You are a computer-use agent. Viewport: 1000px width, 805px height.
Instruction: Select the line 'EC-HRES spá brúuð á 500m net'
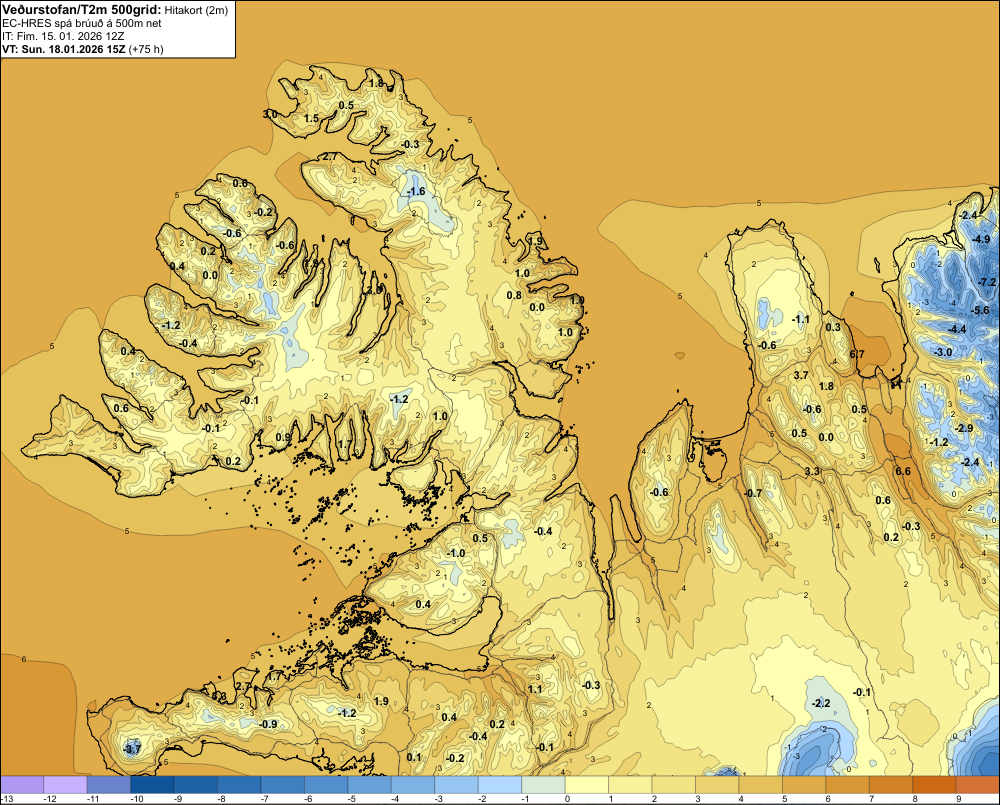coord(82,24)
